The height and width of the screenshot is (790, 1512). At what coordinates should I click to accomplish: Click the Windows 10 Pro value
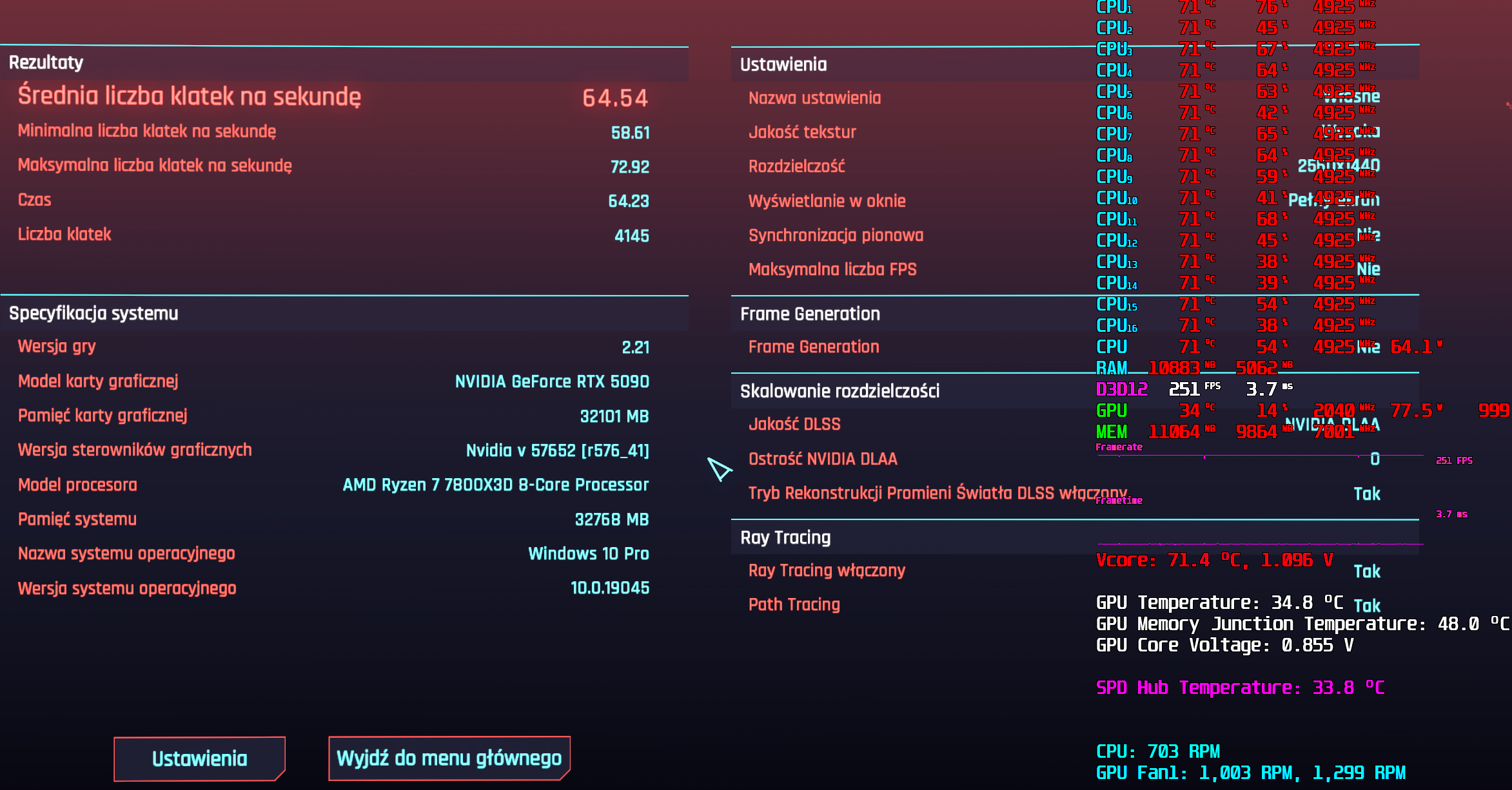(x=588, y=554)
